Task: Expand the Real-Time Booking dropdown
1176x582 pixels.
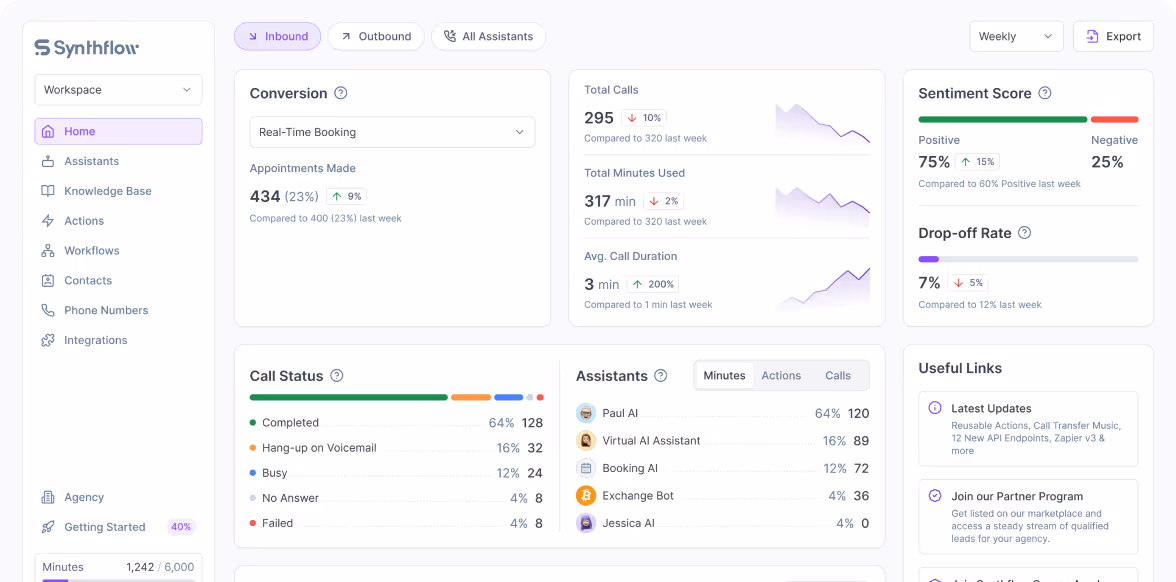Action: tap(392, 132)
